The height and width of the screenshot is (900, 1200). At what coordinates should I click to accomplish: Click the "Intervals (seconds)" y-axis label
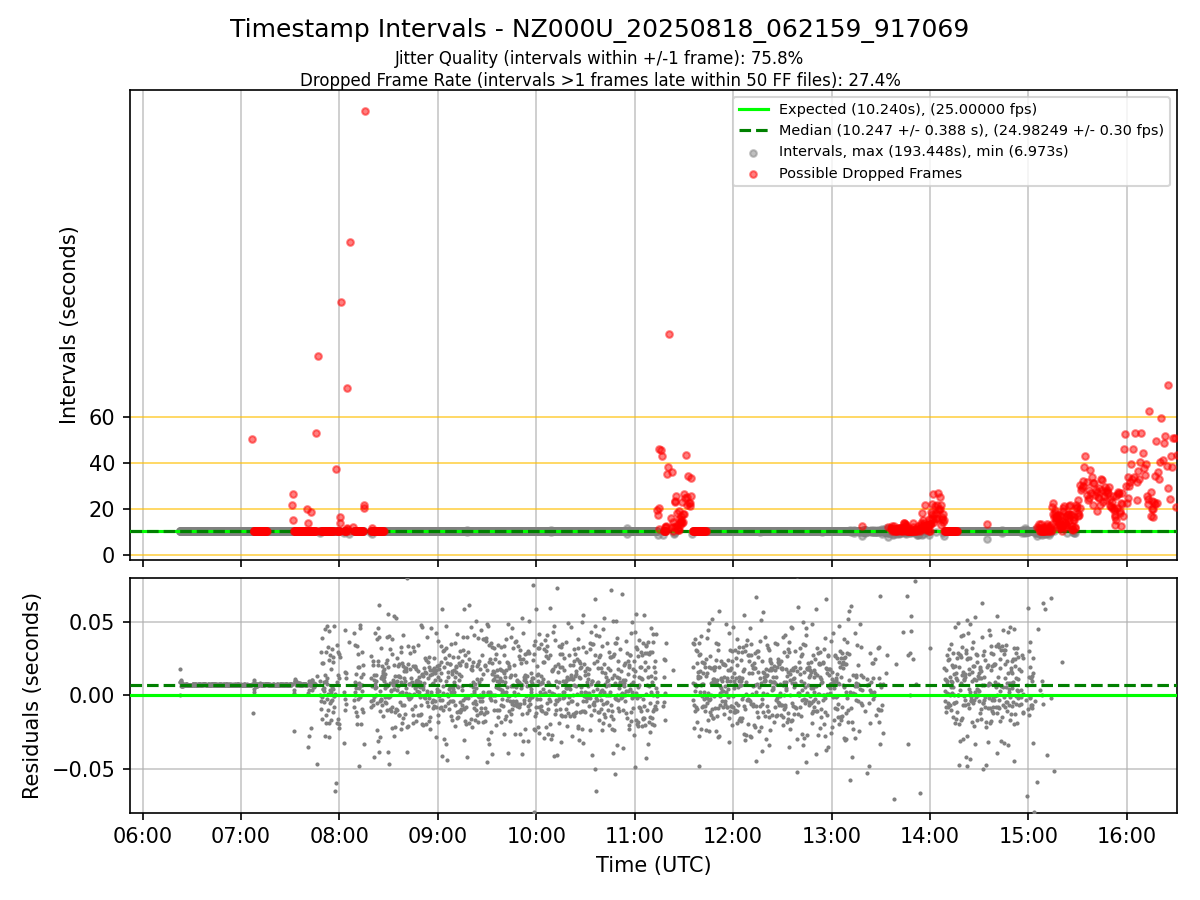click(x=68, y=325)
